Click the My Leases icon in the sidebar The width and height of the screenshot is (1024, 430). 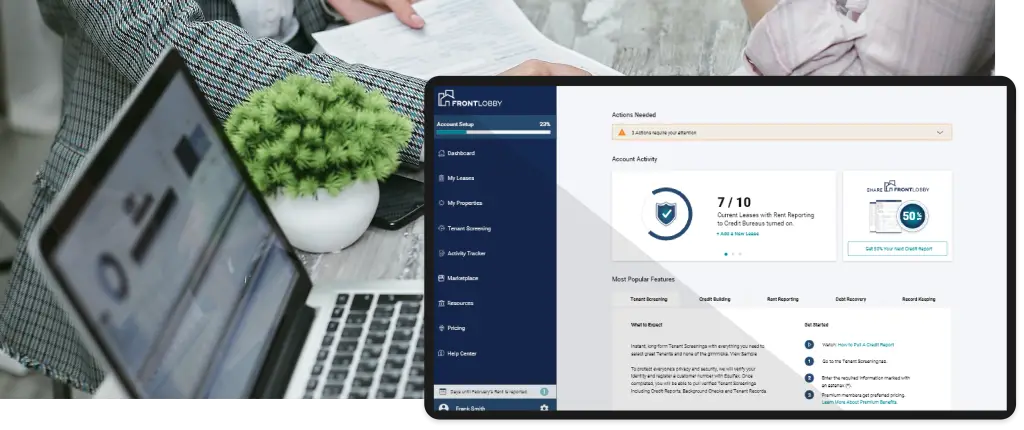pos(441,178)
